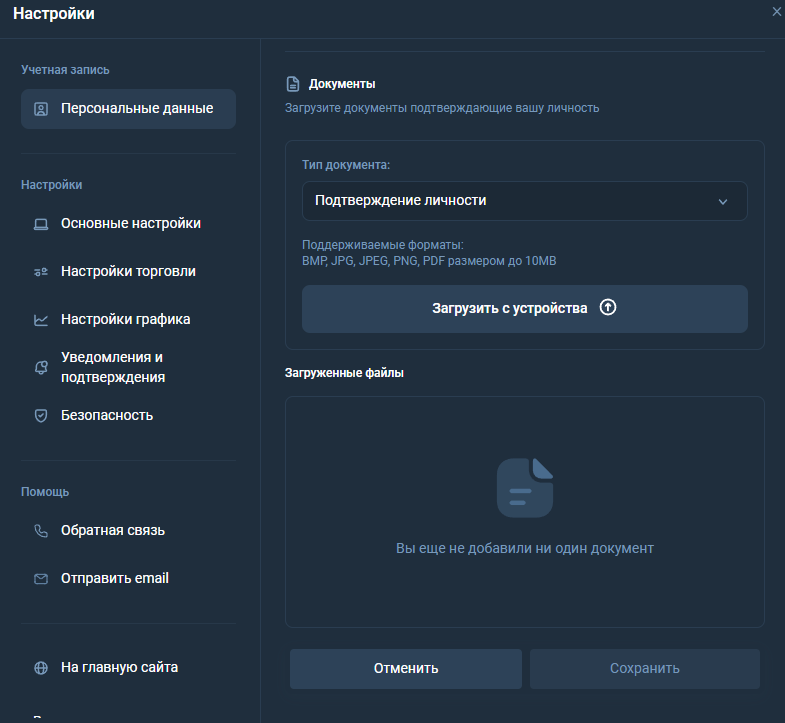
Task: Open Обратная связь help item
Action: tap(128, 531)
